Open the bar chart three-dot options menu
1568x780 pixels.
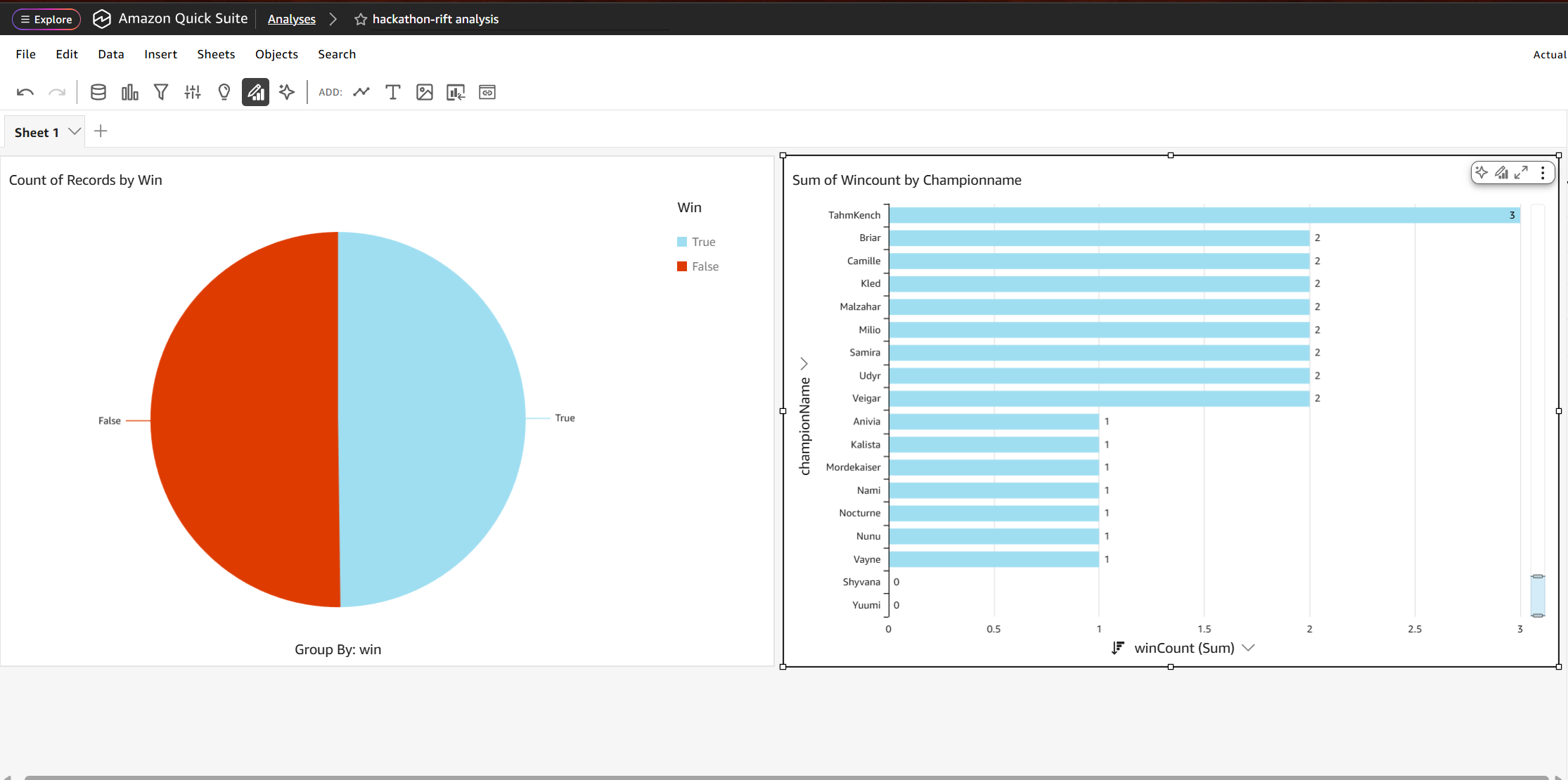(x=1543, y=173)
